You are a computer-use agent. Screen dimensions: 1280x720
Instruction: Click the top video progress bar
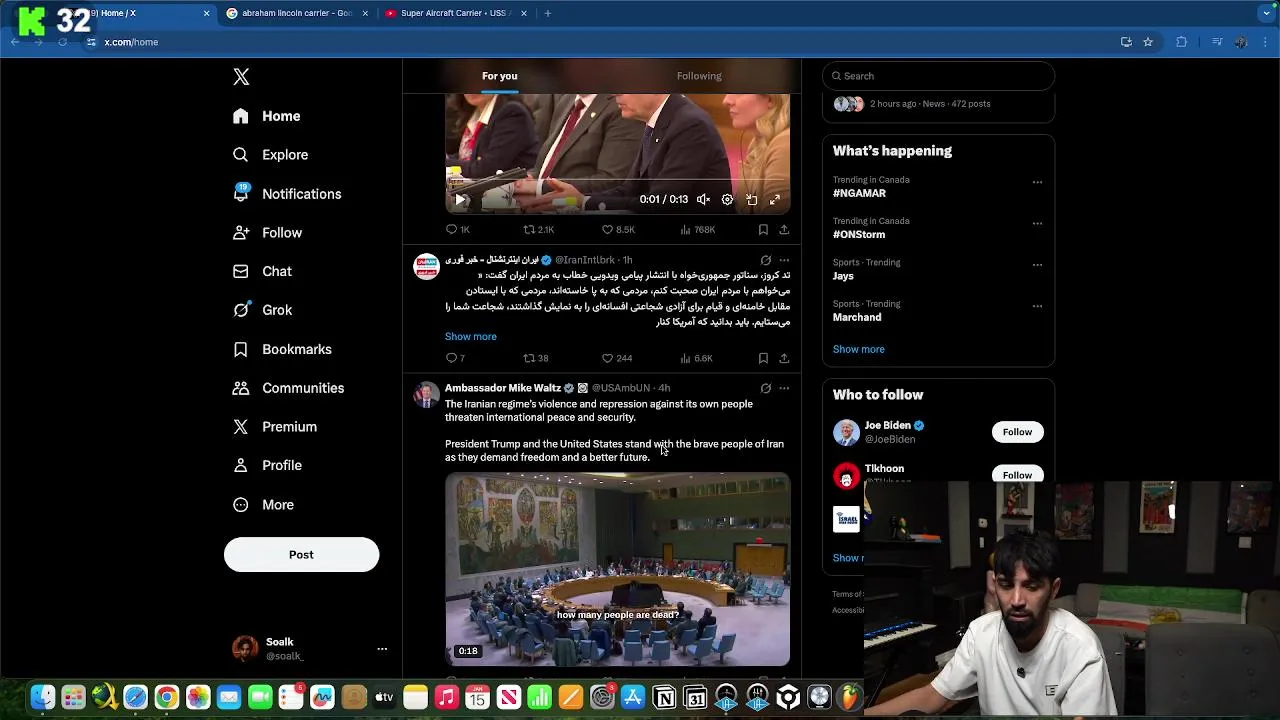point(617,182)
